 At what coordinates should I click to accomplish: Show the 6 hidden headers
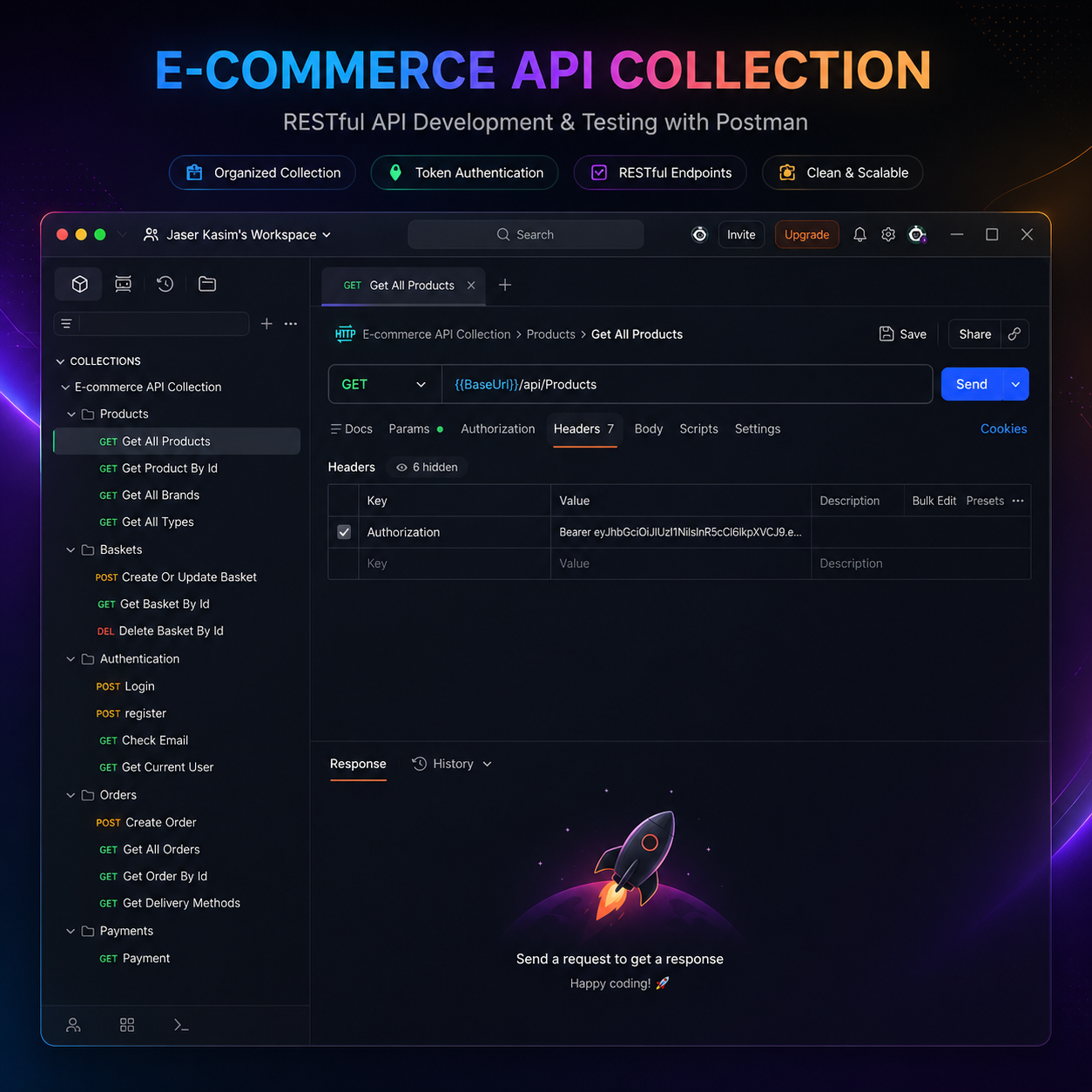coord(427,468)
